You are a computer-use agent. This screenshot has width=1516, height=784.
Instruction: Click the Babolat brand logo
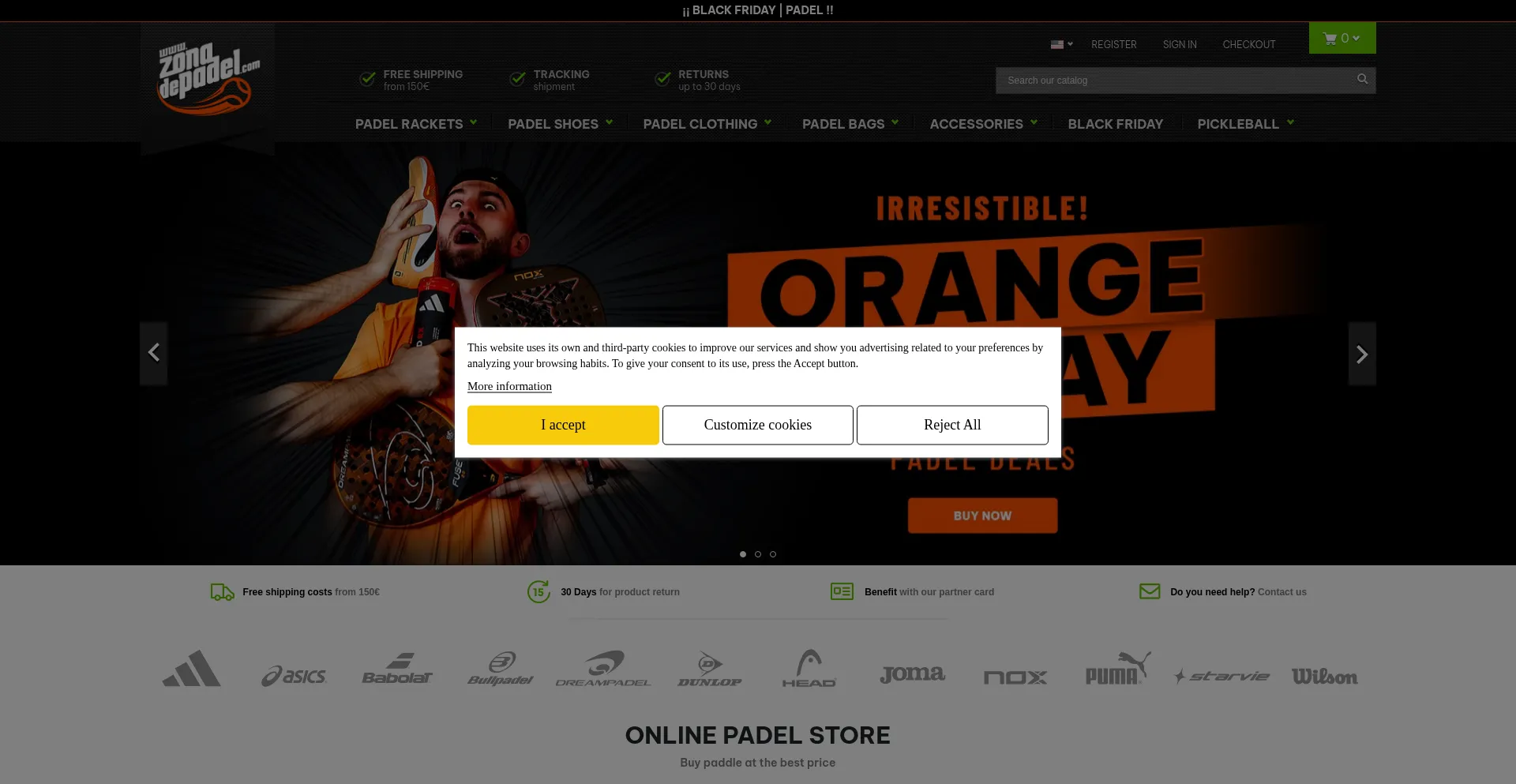(397, 670)
